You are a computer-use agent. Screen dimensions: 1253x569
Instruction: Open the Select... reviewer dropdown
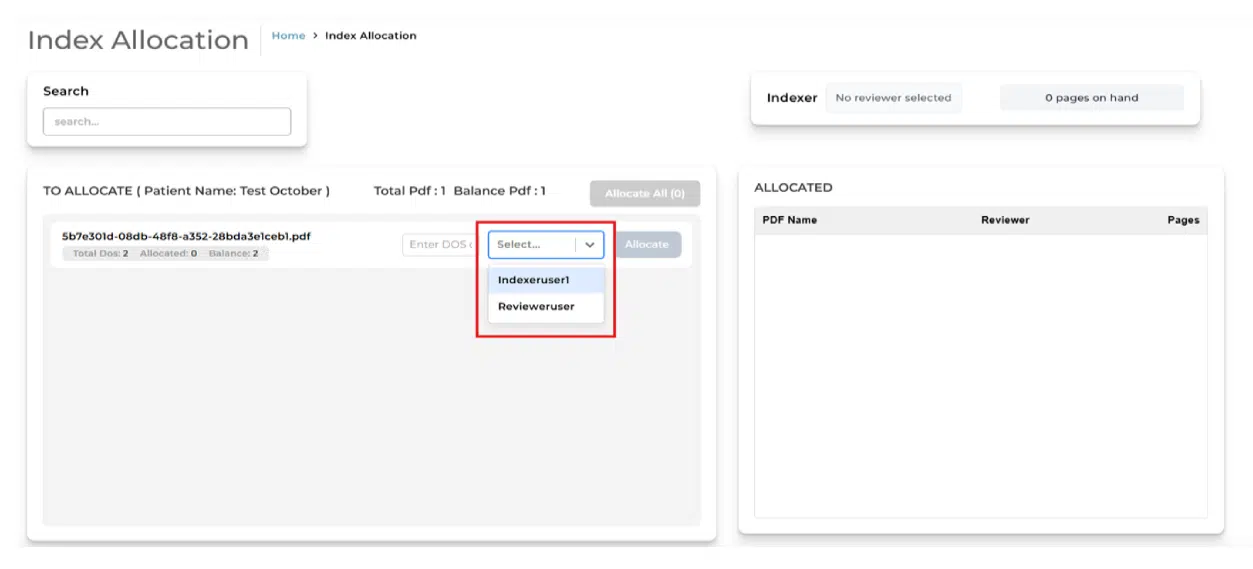click(x=532, y=245)
